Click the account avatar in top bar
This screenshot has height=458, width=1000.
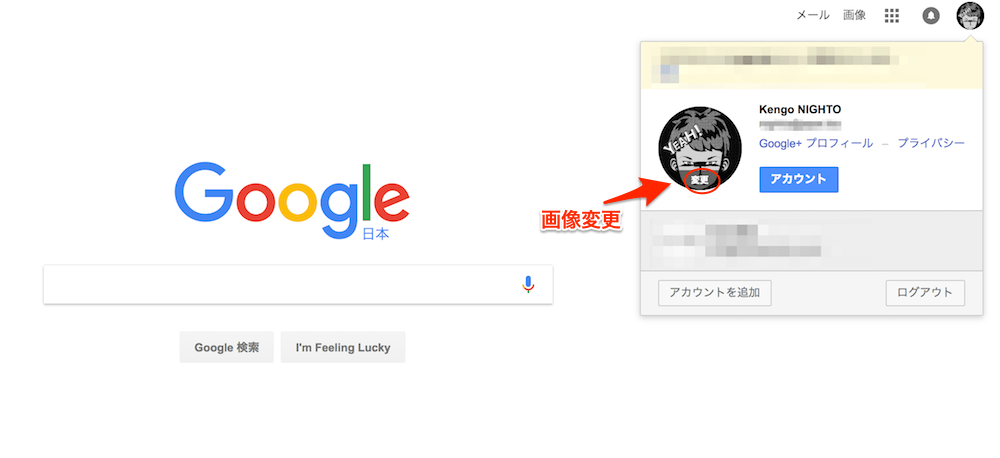click(x=969, y=16)
